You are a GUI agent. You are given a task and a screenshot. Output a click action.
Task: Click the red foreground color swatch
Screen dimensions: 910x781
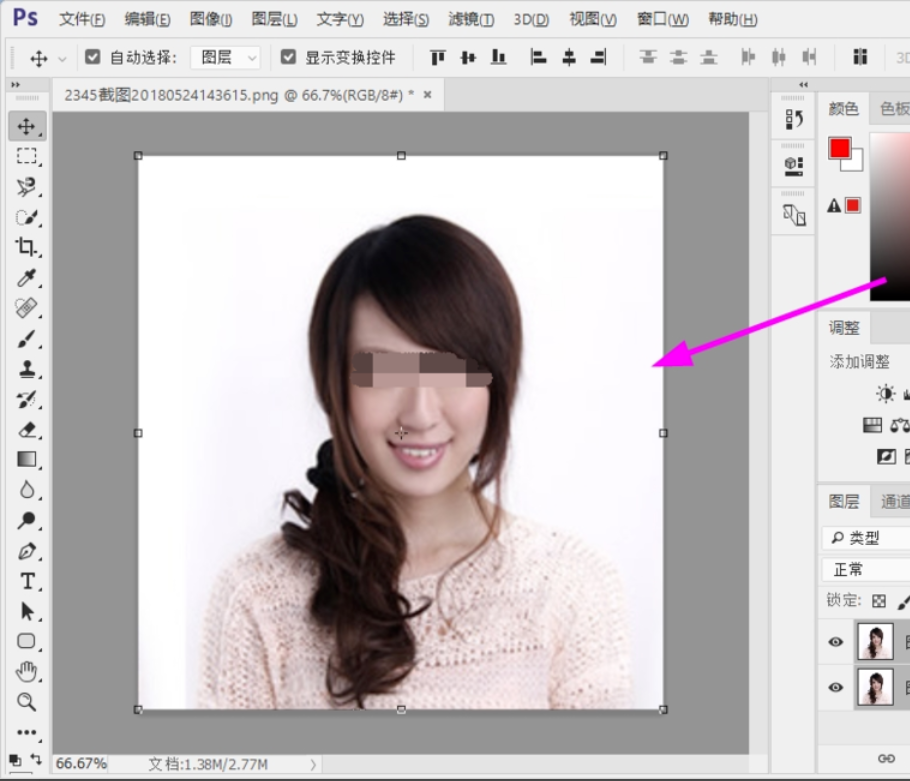click(840, 149)
